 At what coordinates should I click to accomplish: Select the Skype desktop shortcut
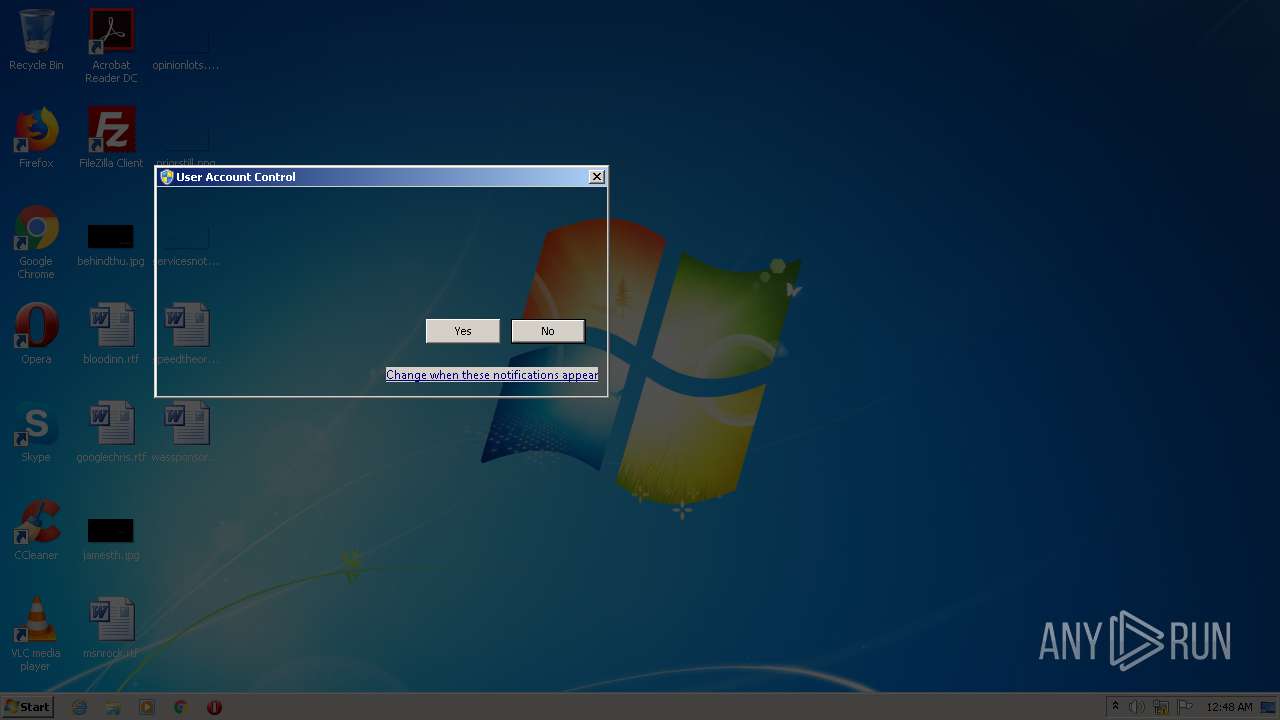point(36,432)
